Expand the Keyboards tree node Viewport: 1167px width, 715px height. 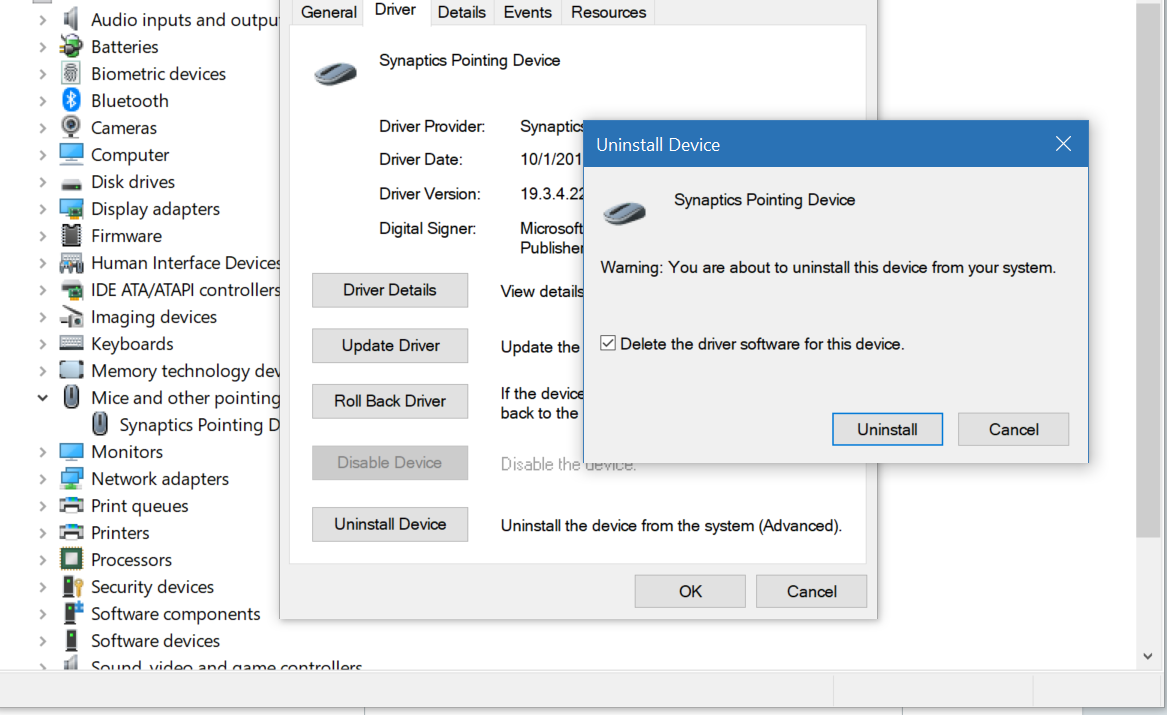[x=42, y=344]
